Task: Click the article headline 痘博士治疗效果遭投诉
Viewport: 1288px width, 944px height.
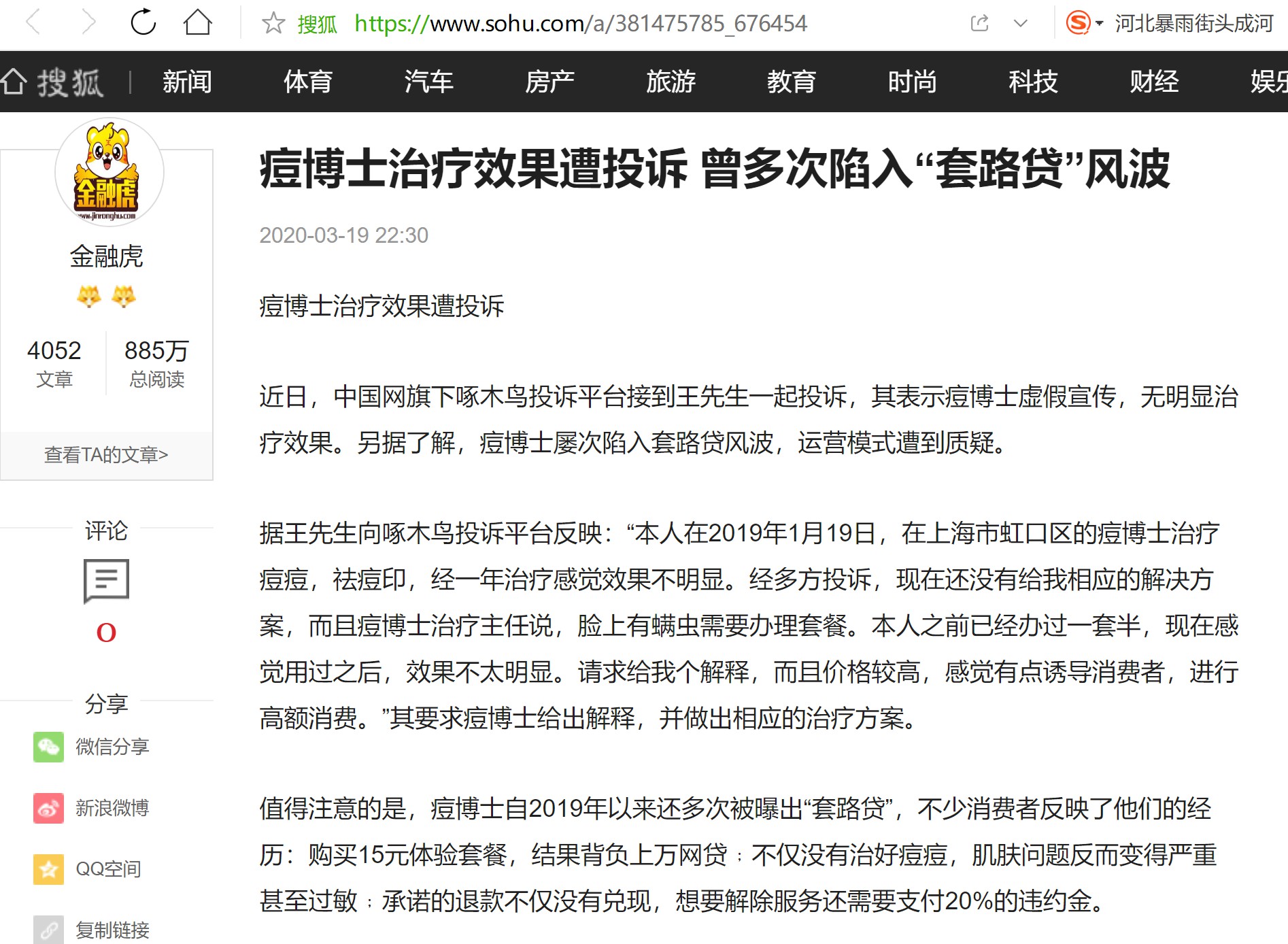Action: coord(714,169)
